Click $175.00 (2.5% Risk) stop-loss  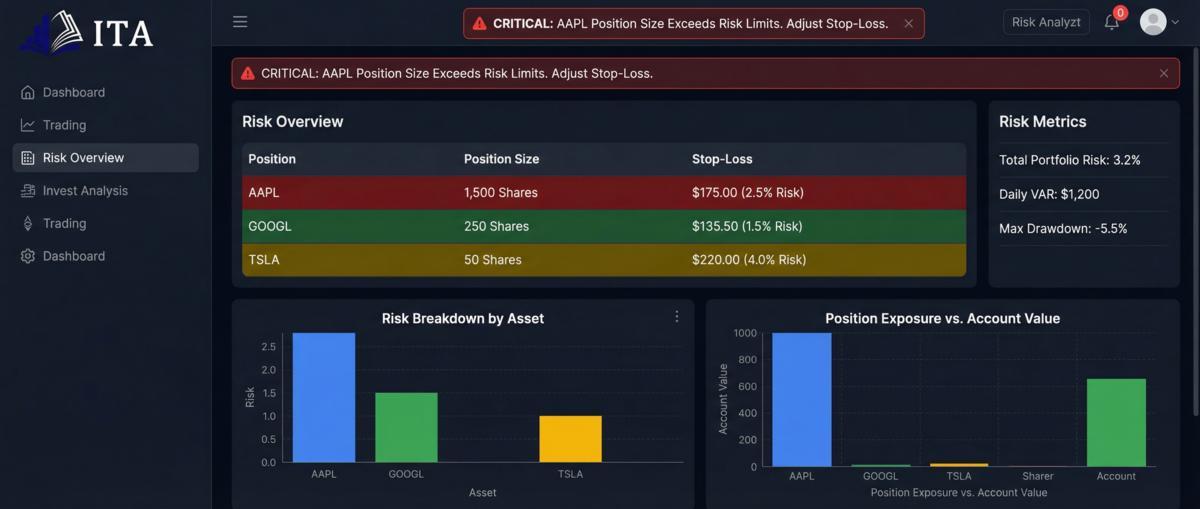[748, 192]
